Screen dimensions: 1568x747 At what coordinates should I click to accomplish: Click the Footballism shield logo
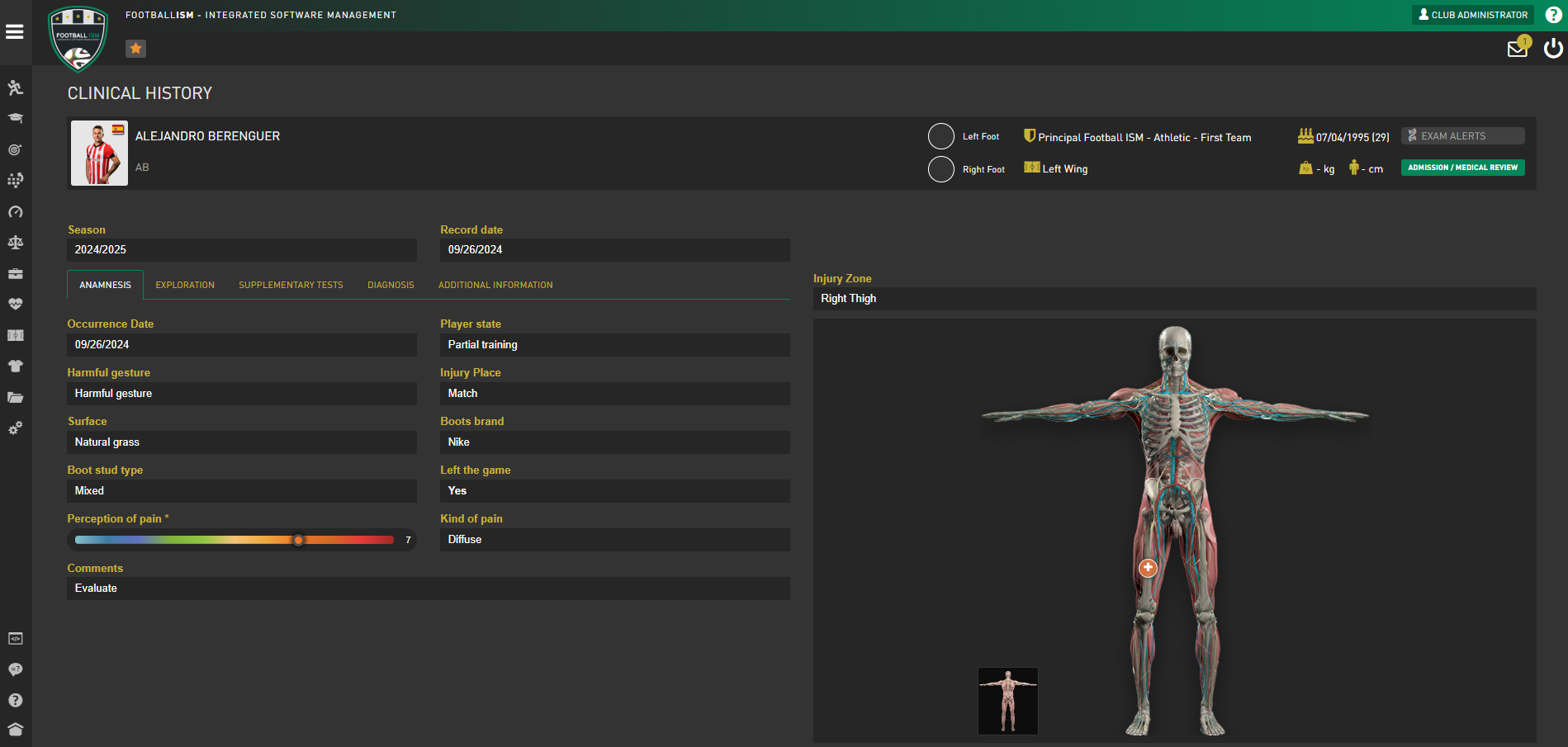(78, 38)
